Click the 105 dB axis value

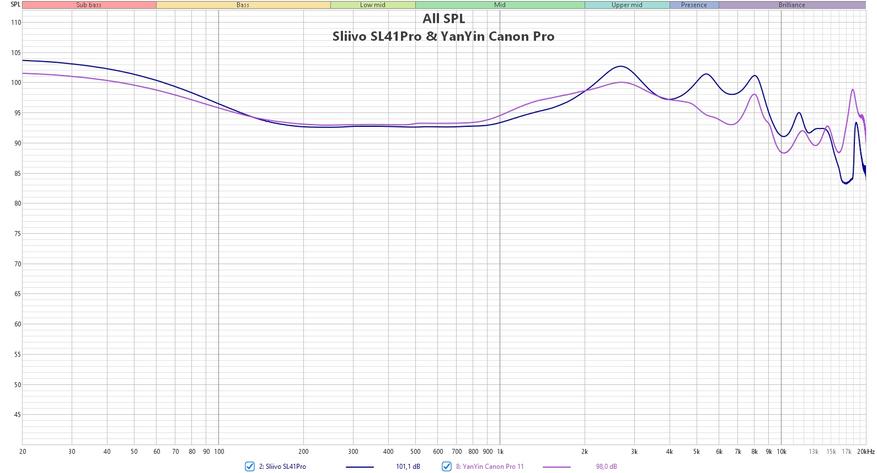click(16, 53)
